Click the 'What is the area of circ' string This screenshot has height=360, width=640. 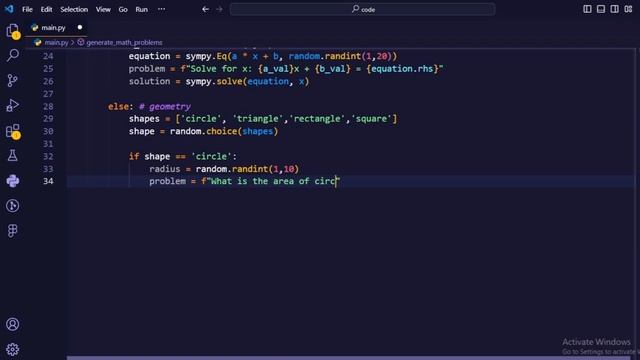coord(273,181)
